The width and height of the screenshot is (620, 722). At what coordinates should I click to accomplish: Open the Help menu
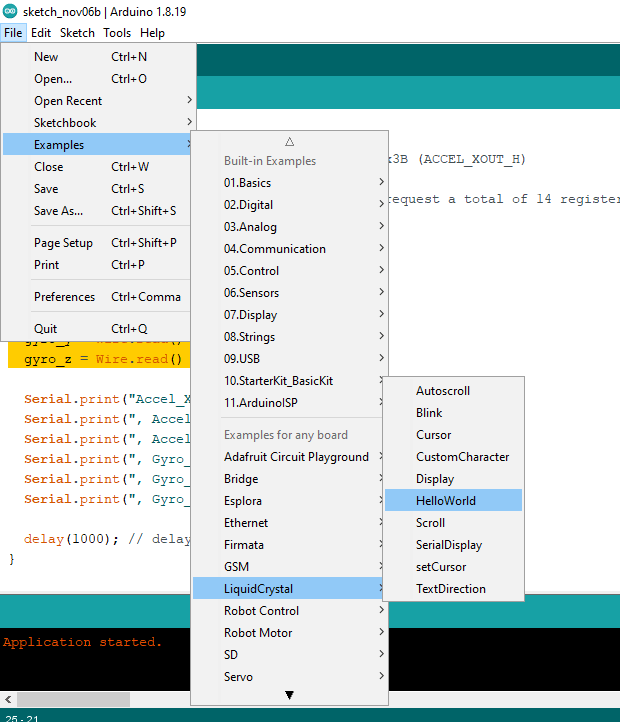point(152,33)
